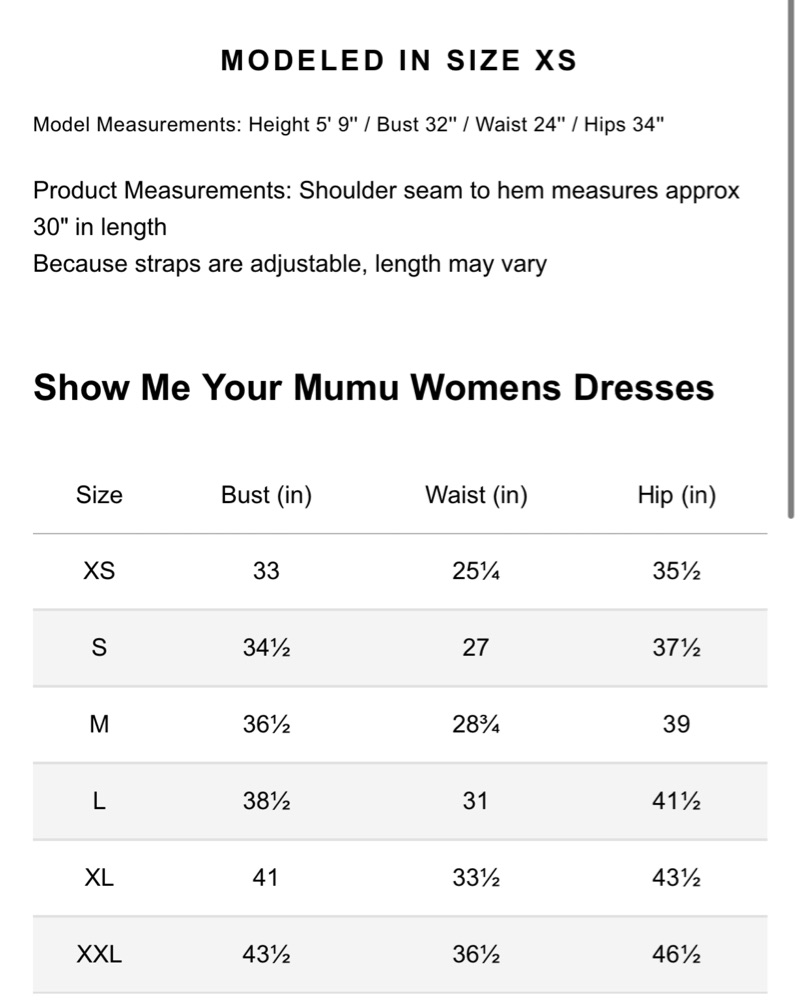Click the Waist (in) column header
This screenshot has width=801, height=1000.
476,496
